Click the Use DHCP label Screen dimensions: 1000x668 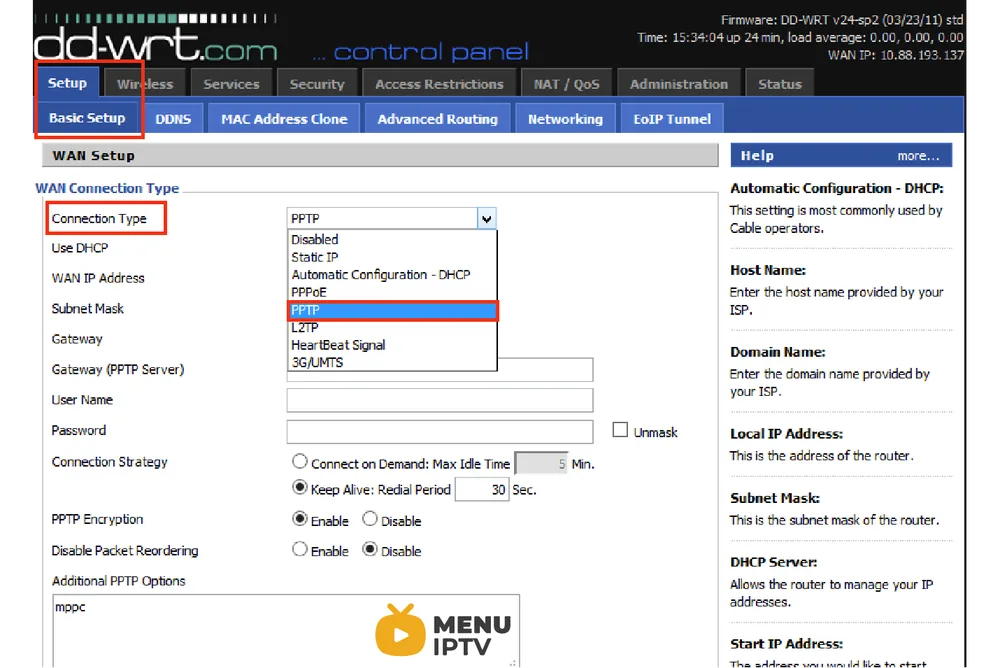point(80,248)
